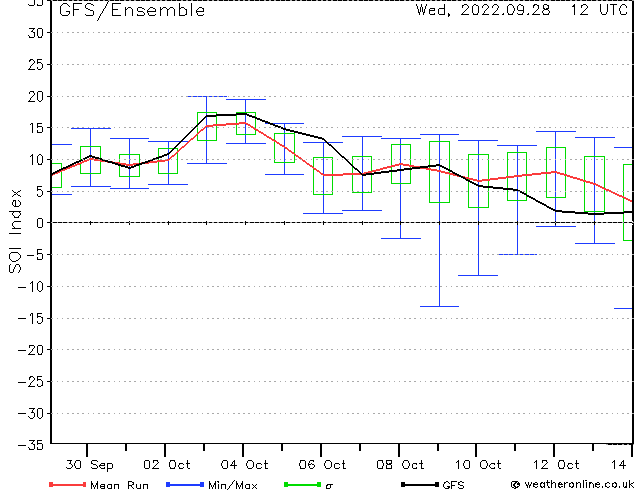Screen dimensions: 634x490
Task: Click the positive 10 y-axis value
Action: [x=35, y=160]
